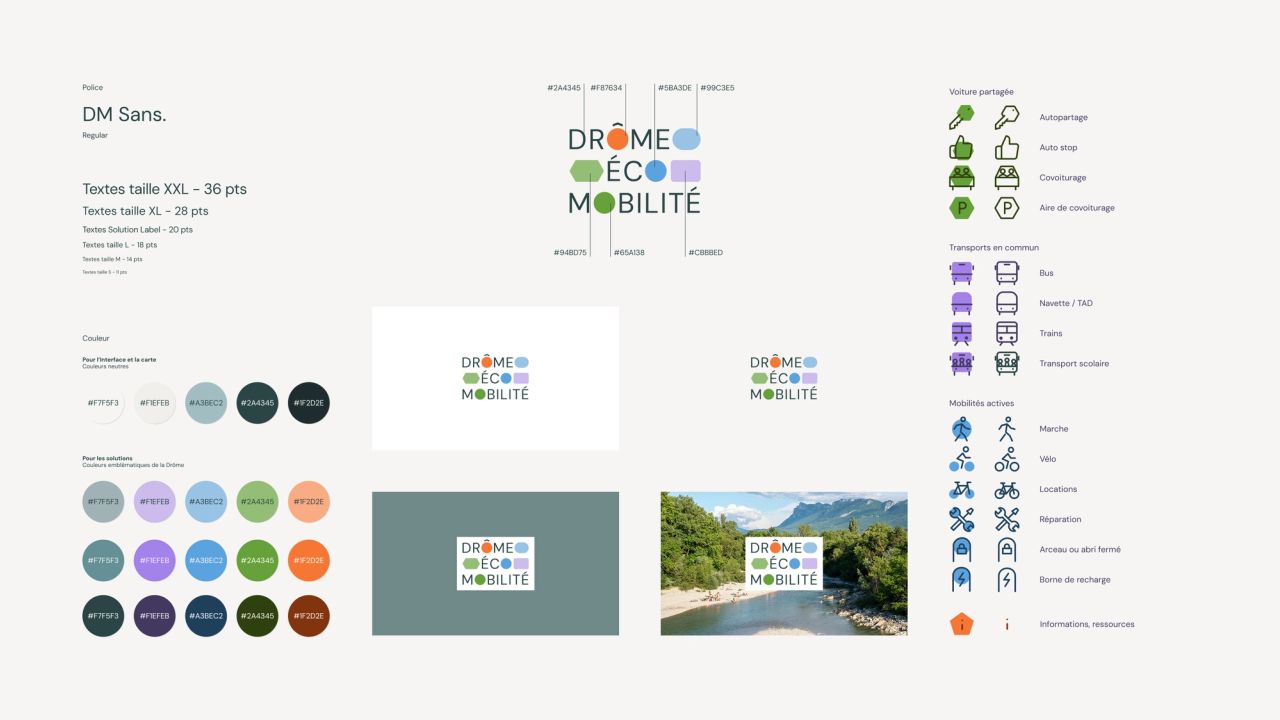The height and width of the screenshot is (720, 1280).
Task: Click the Vélo cyclist icon
Action: point(961,458)
